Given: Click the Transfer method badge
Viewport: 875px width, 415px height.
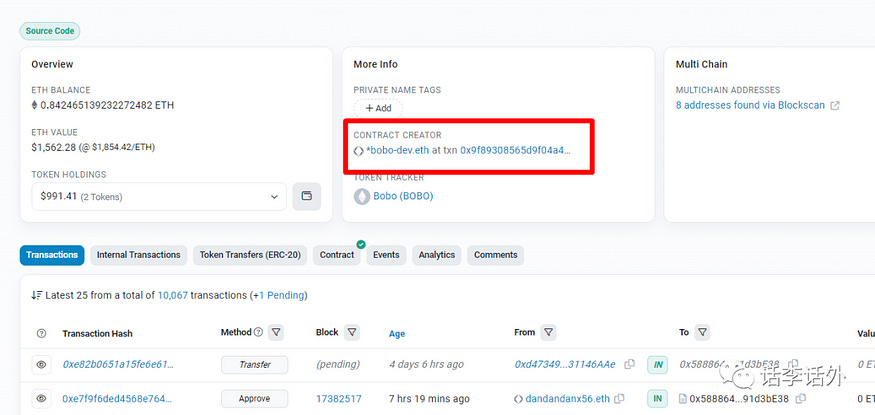Looking at the screenshot, I should [x=254, y=365].
